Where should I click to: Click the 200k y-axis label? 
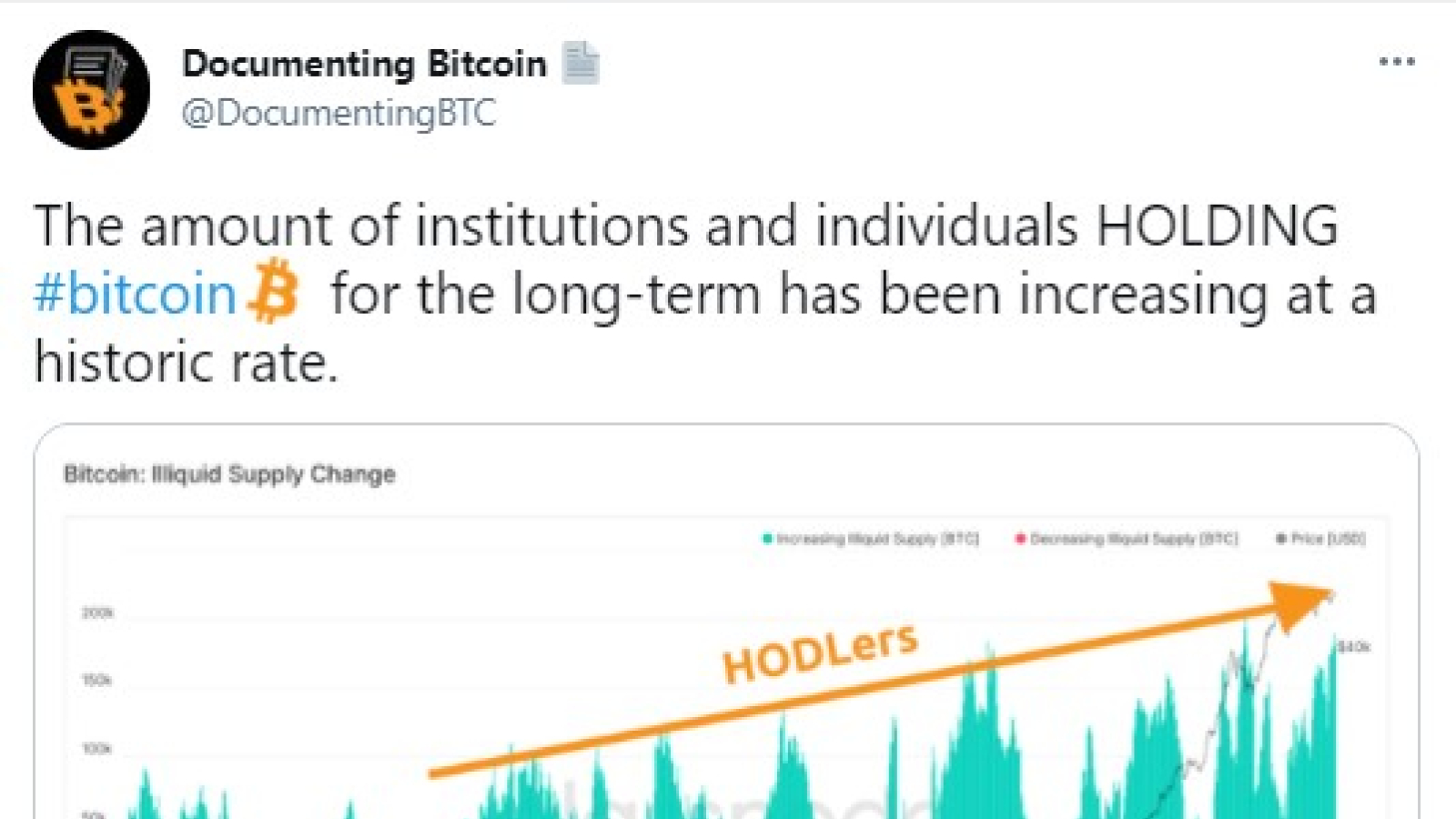[x=97, y=613]
